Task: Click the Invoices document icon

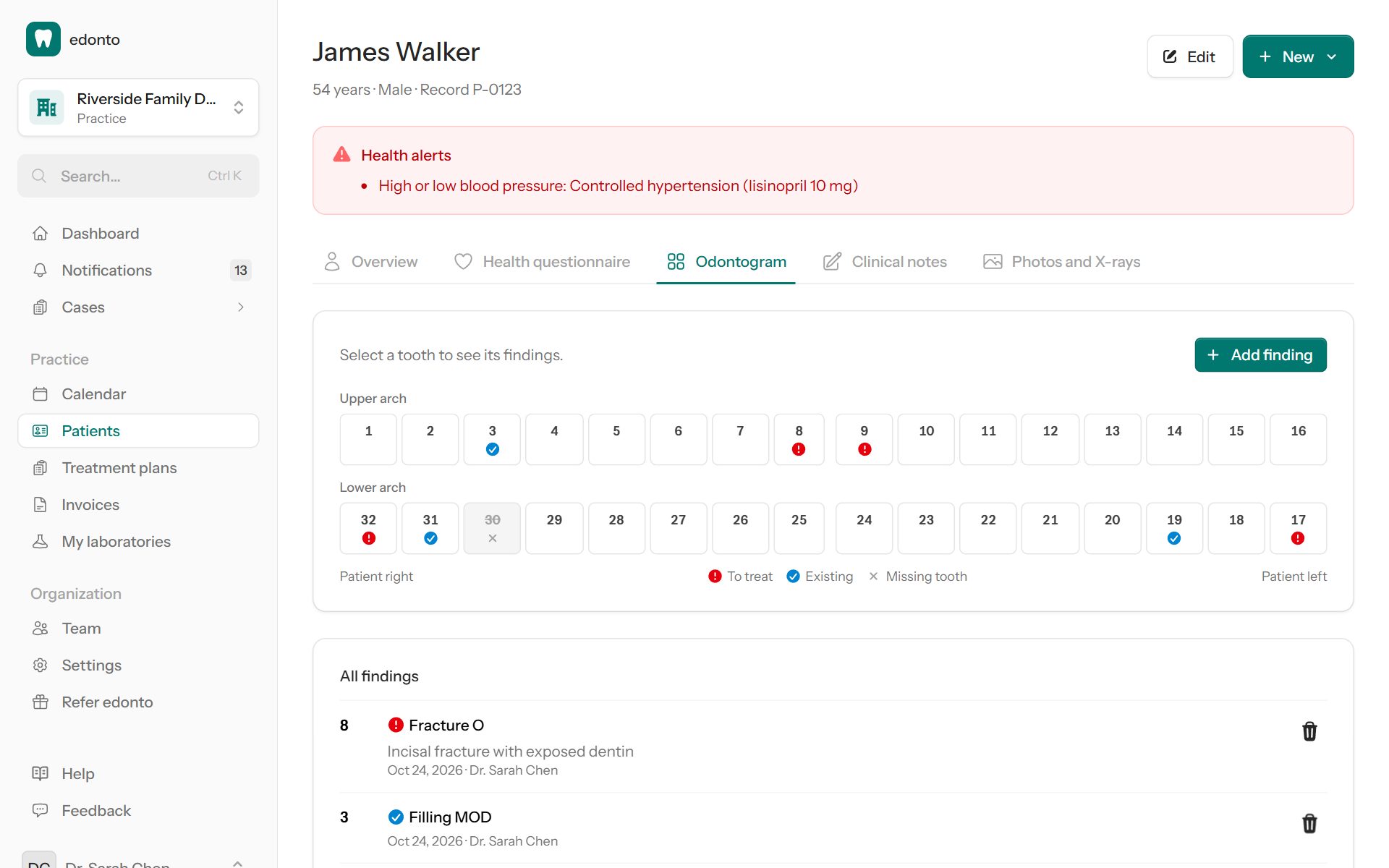Action: pos(41,505)
